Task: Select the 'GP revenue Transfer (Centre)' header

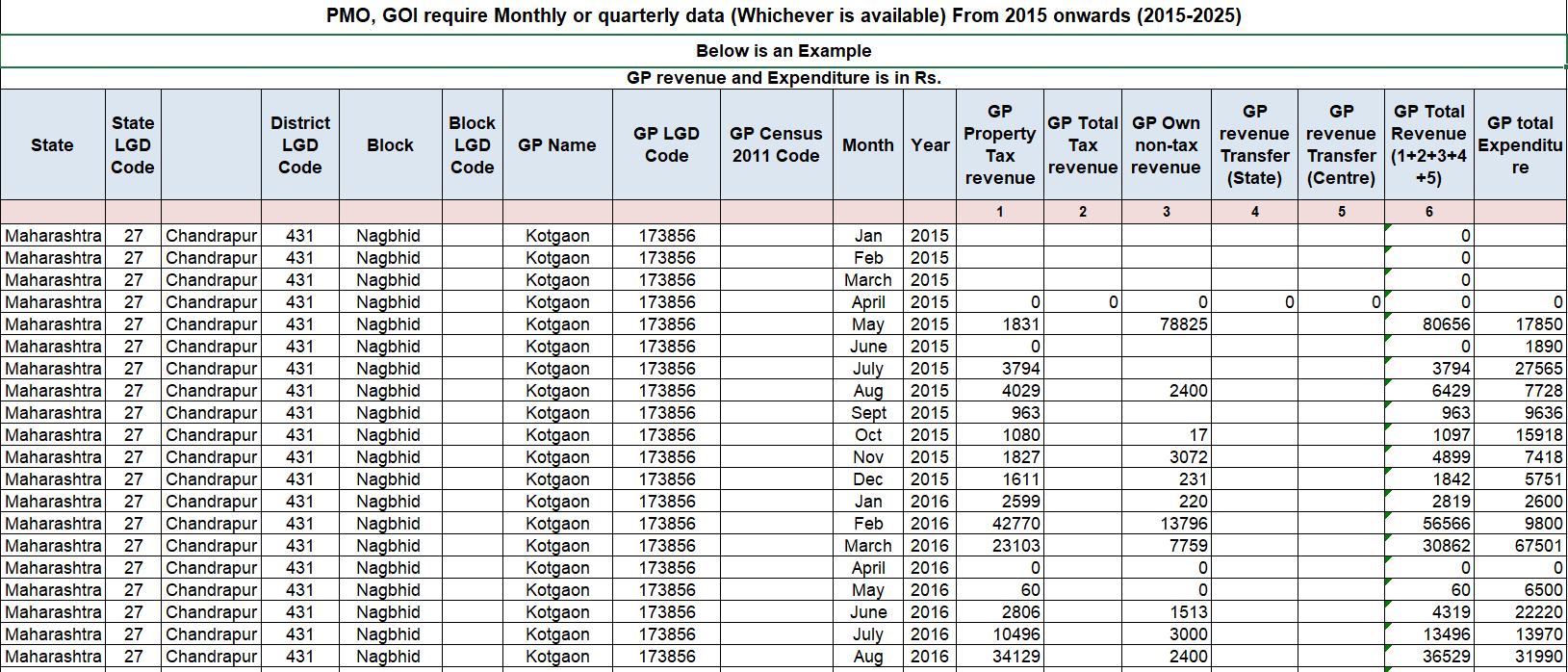Action: (x=1341, y=145)
